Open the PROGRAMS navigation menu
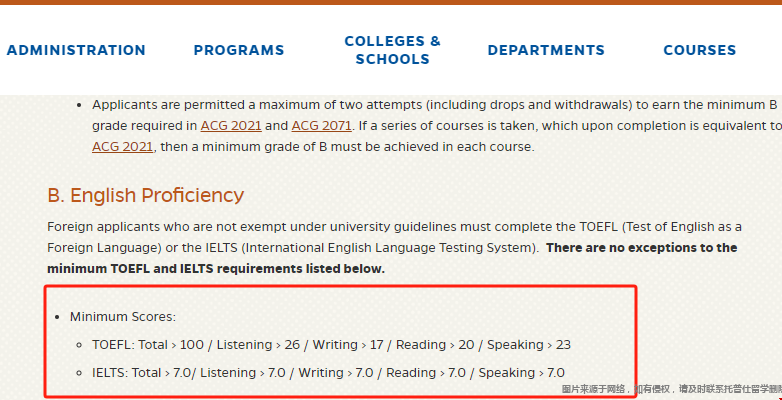 pos(239,50)
